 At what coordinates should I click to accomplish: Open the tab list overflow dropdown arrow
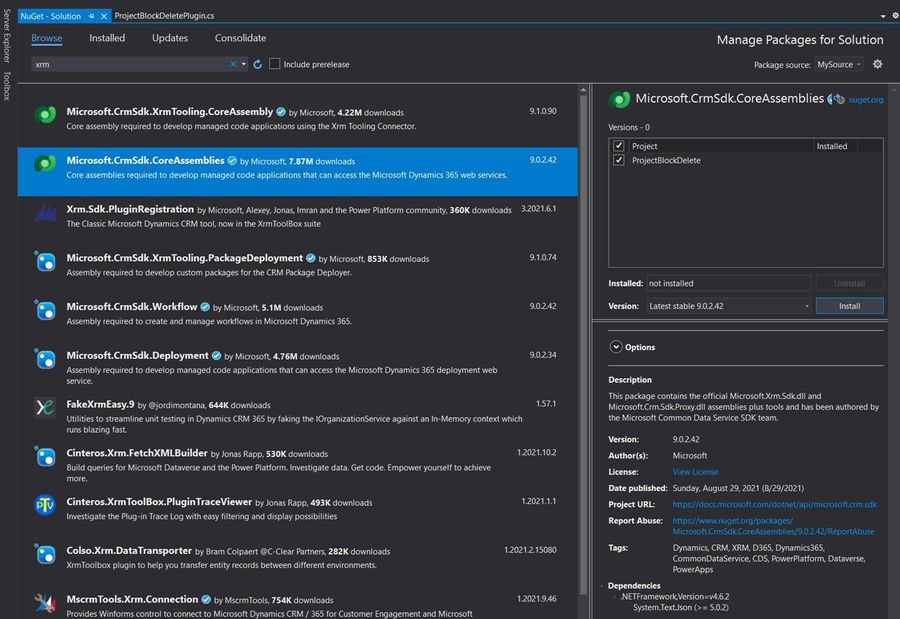(883, 16)
